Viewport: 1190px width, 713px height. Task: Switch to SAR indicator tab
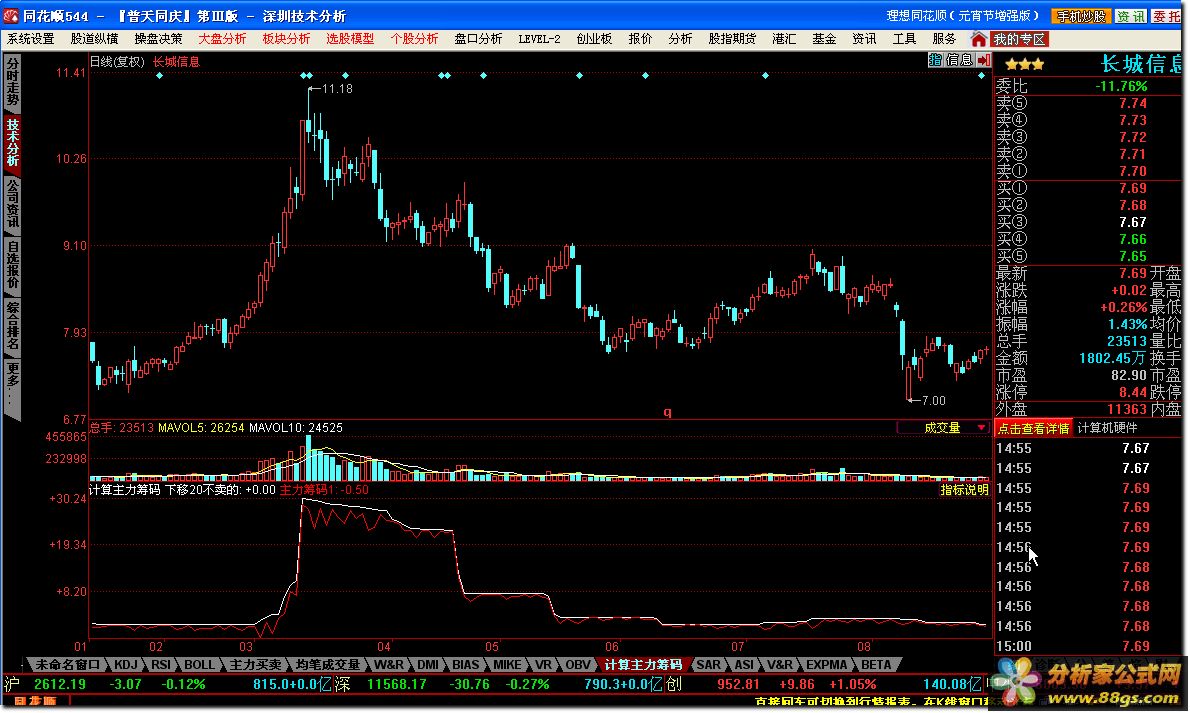point(708,664)
